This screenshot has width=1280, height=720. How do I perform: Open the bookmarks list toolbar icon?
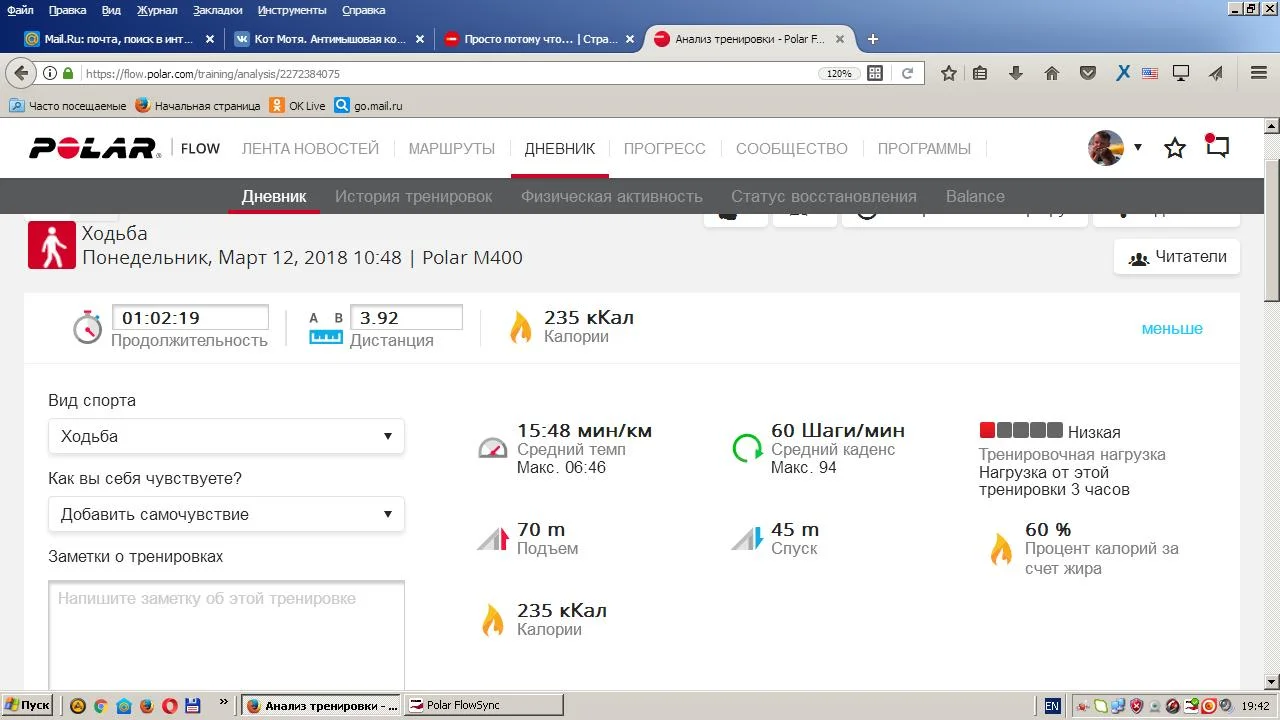pos(980,73)
